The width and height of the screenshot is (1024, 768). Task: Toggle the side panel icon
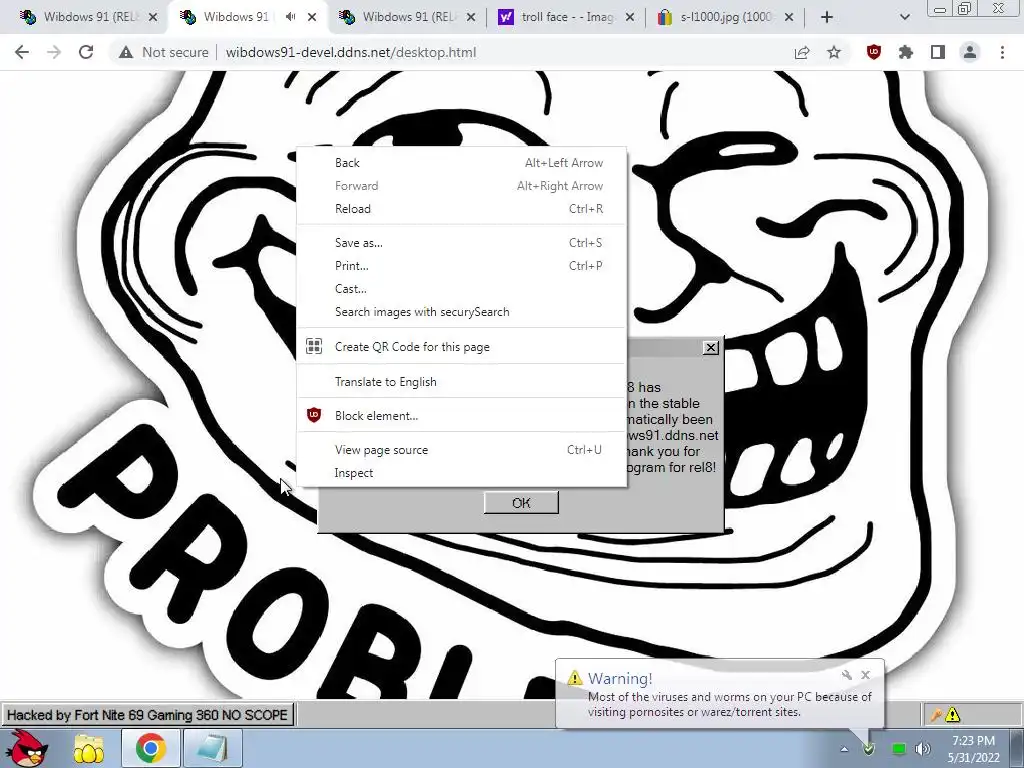tap(938, 52)
